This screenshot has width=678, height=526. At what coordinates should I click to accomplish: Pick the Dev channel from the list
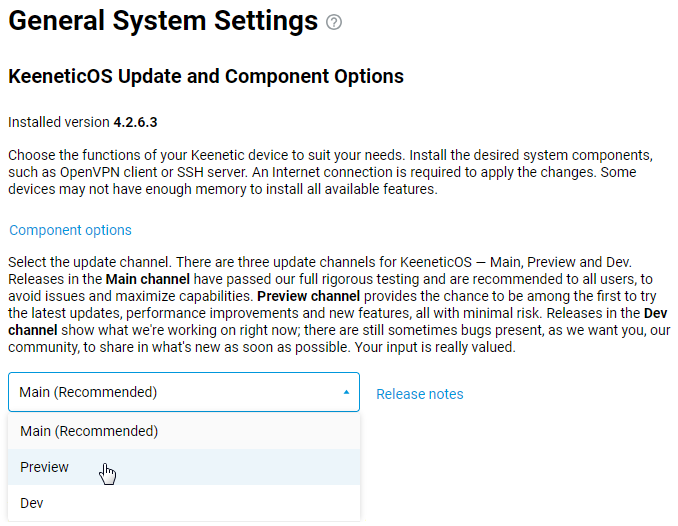click(32, 503)
